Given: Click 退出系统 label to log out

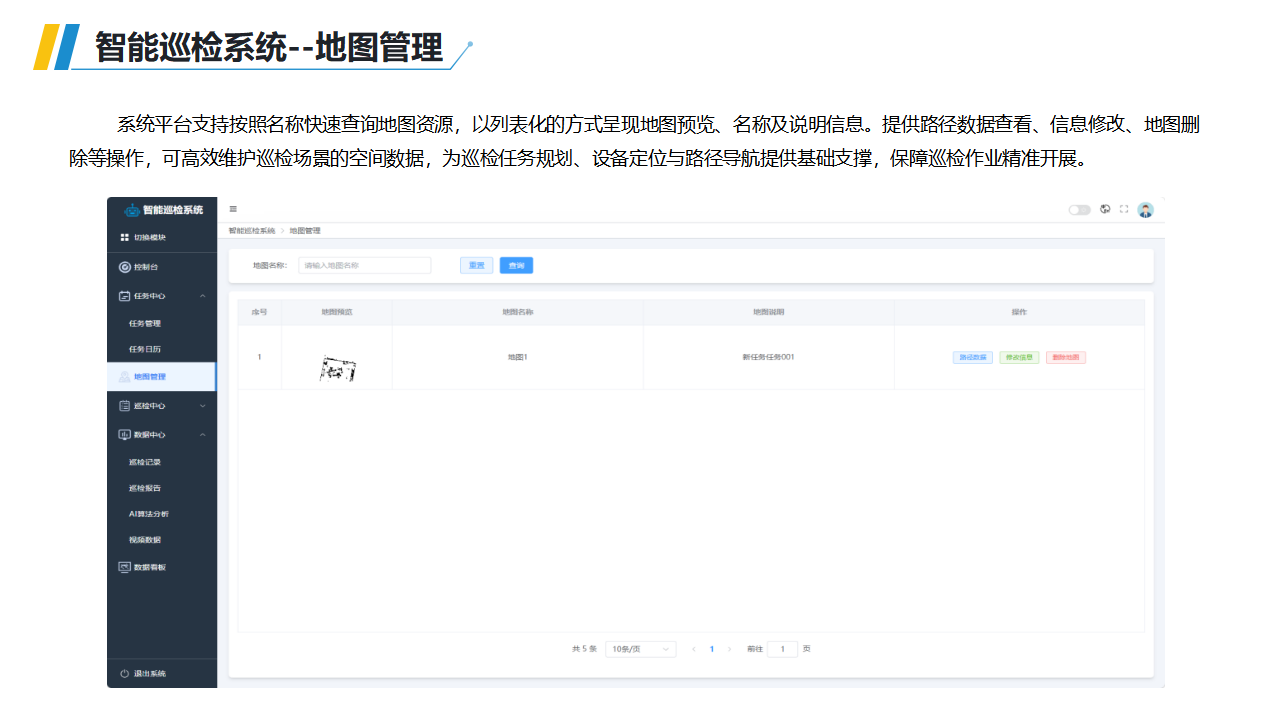Looking at the screenshot, I should 150,674.
